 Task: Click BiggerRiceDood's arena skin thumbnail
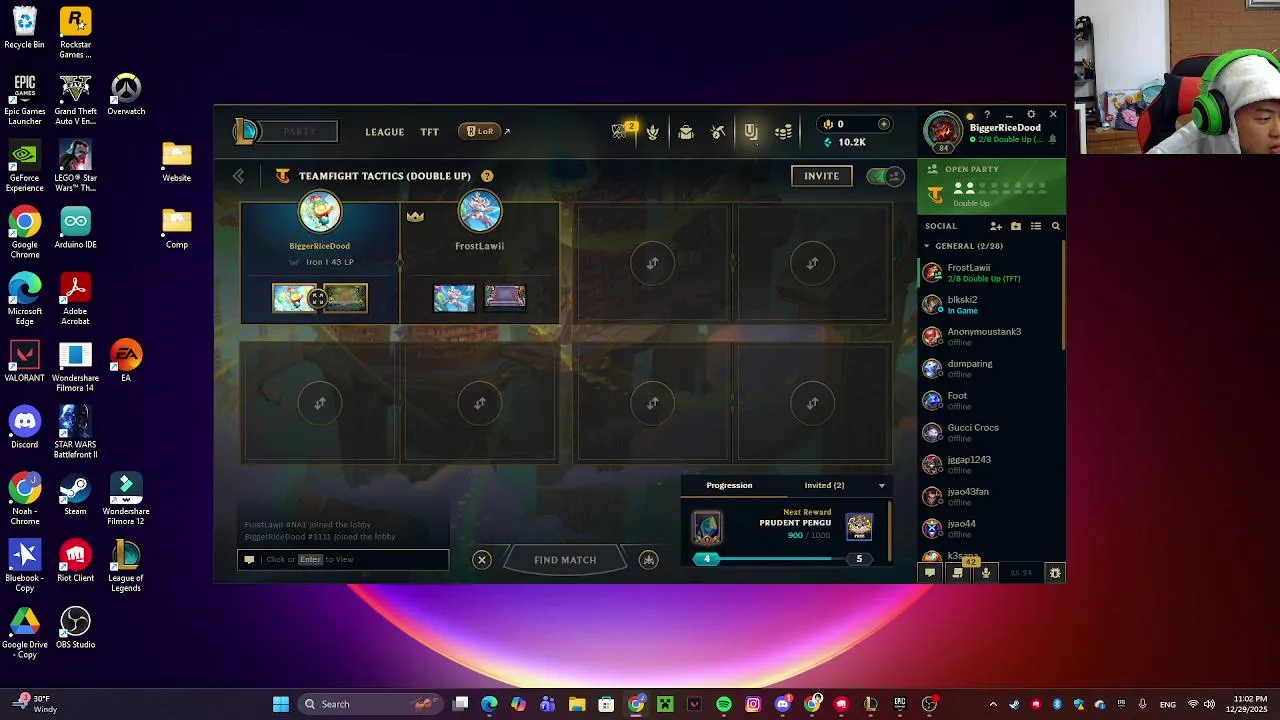[344, 298]
